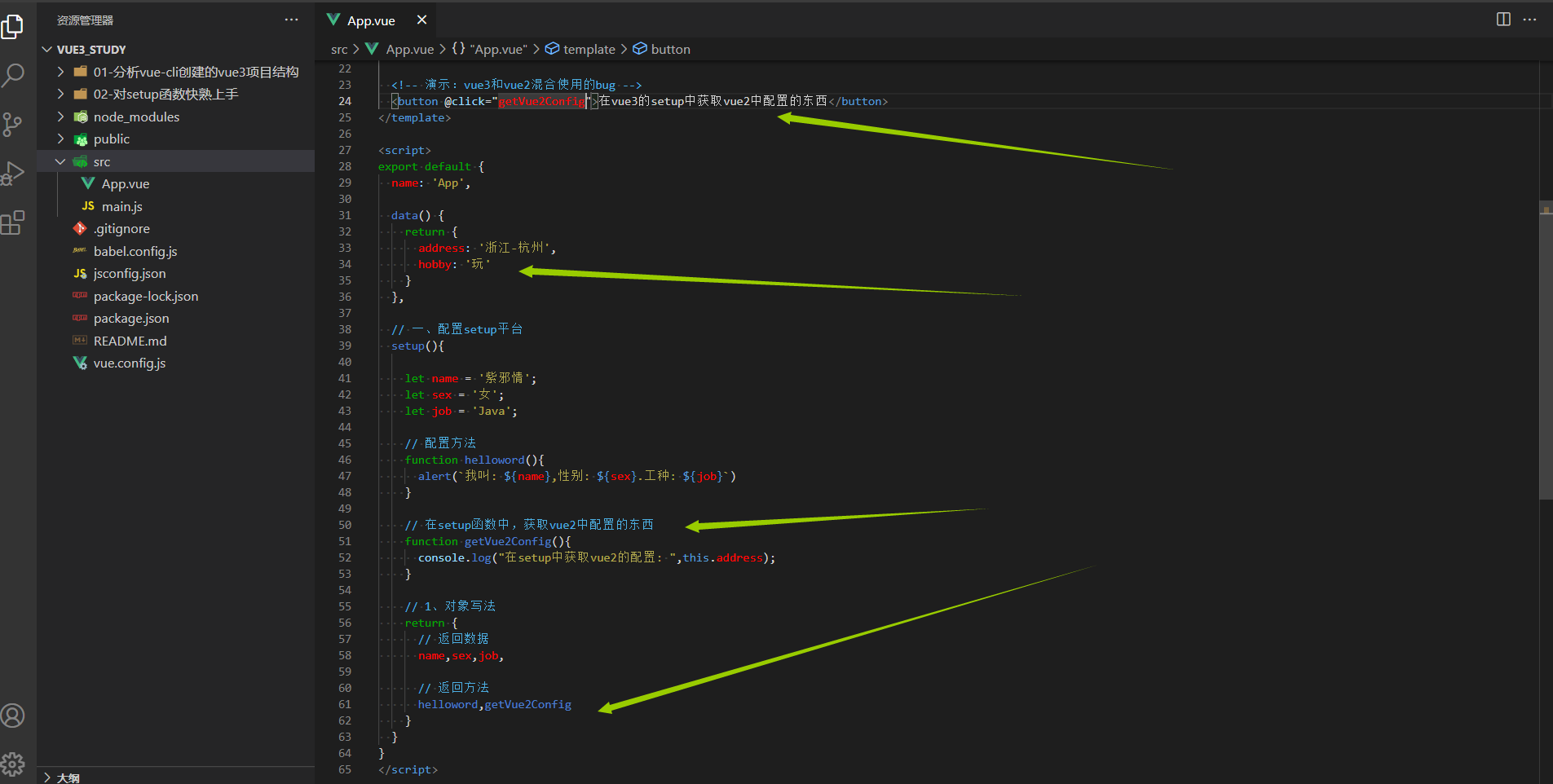Click the name,sex,job return line
Viewport: 1553px width, 784px height.
(x=461, y=655)
